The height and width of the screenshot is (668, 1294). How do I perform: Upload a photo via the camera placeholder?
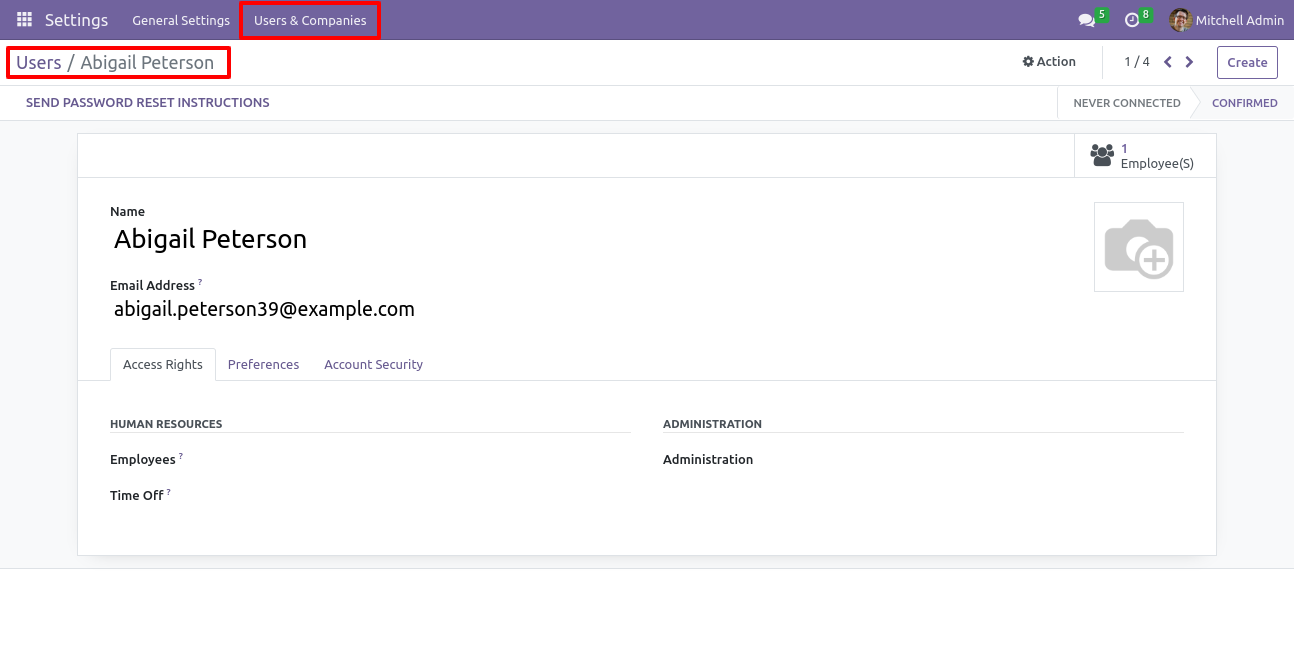[1139, 247]
